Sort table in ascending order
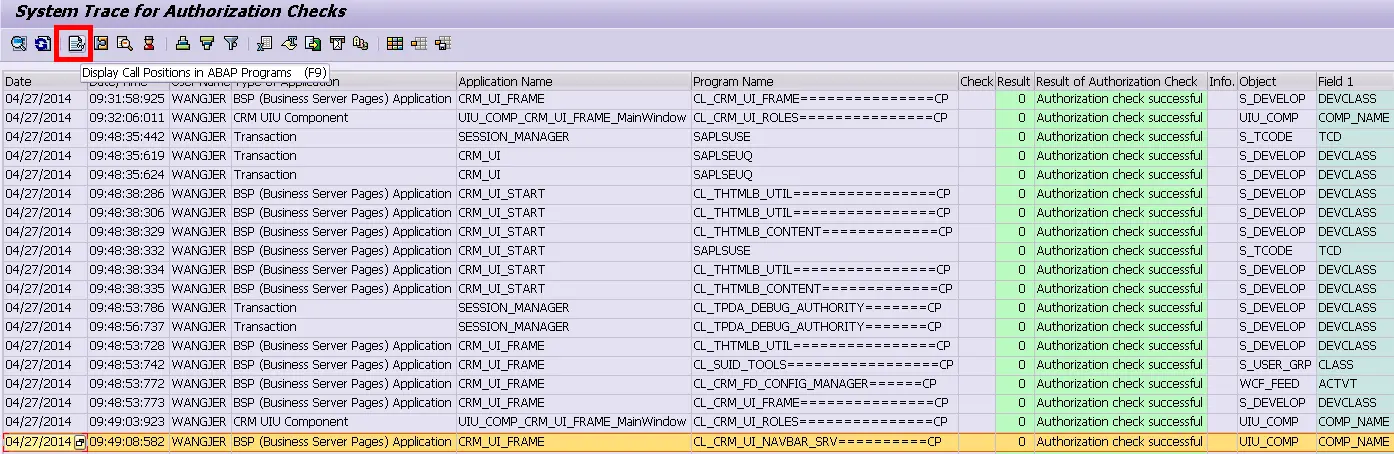Image resolution: width=1394 pixels, height=454 pixels. tap(182, 43)
